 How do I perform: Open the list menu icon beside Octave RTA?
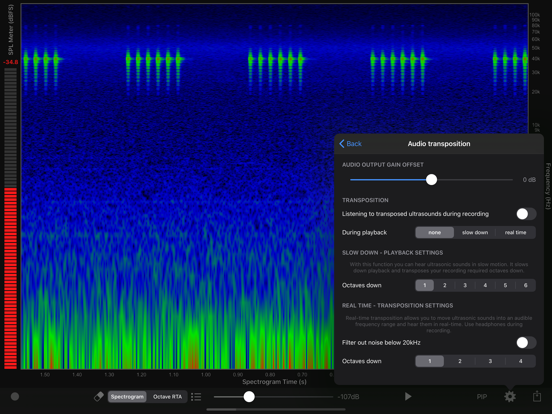pos(196,397)
